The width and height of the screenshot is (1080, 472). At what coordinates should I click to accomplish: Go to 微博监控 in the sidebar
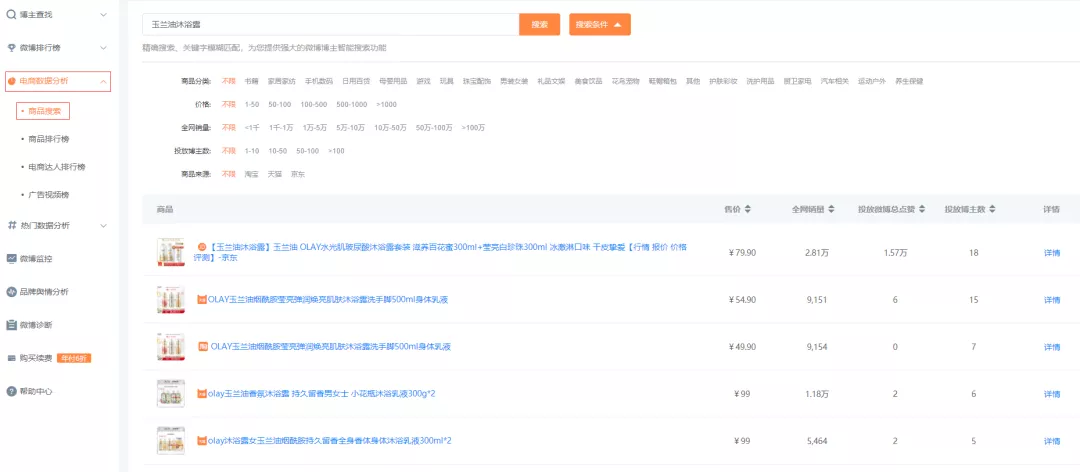36,258
